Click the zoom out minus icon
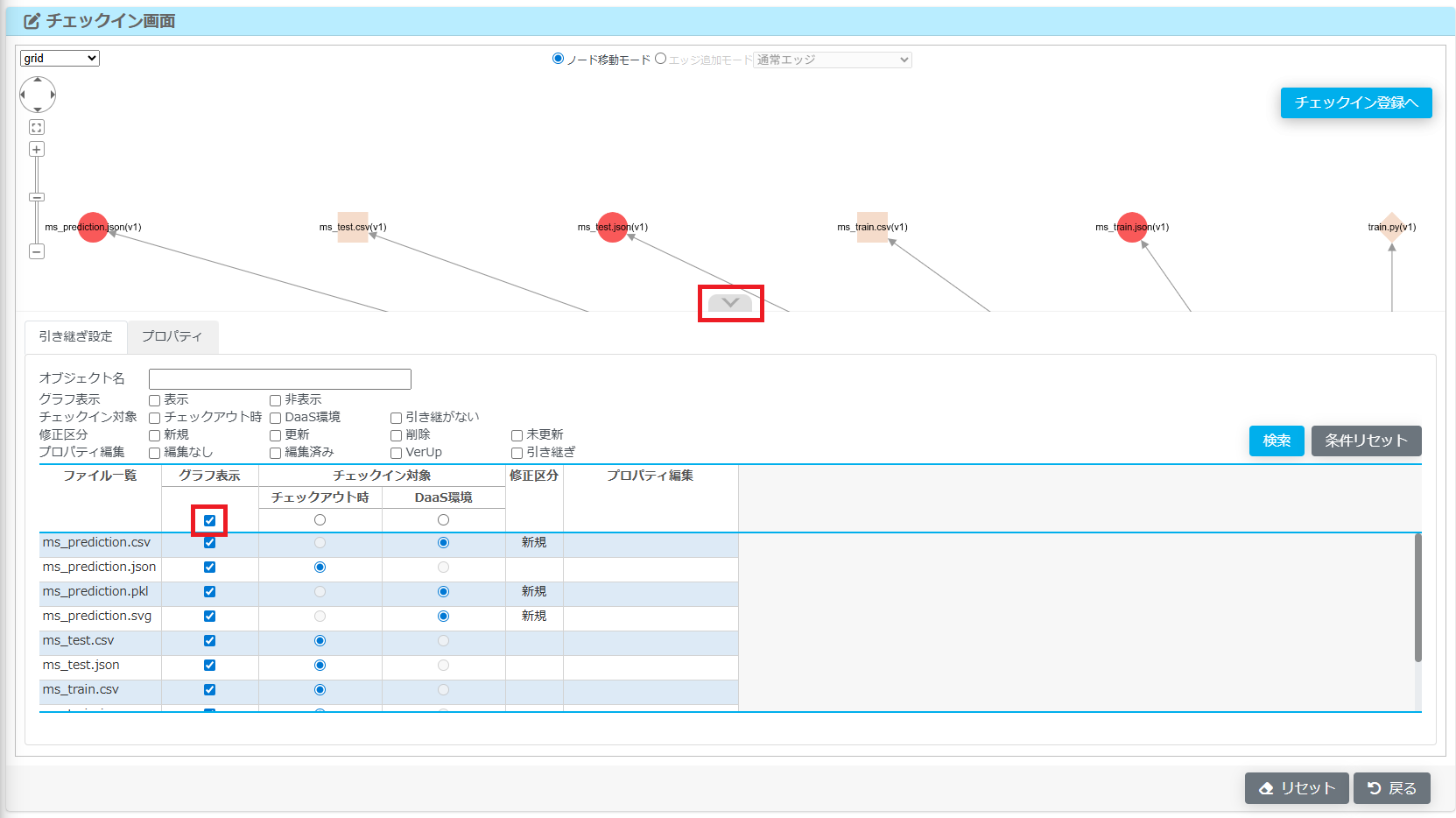Screen dimensions: 1456x818 [x=37, y=251]
